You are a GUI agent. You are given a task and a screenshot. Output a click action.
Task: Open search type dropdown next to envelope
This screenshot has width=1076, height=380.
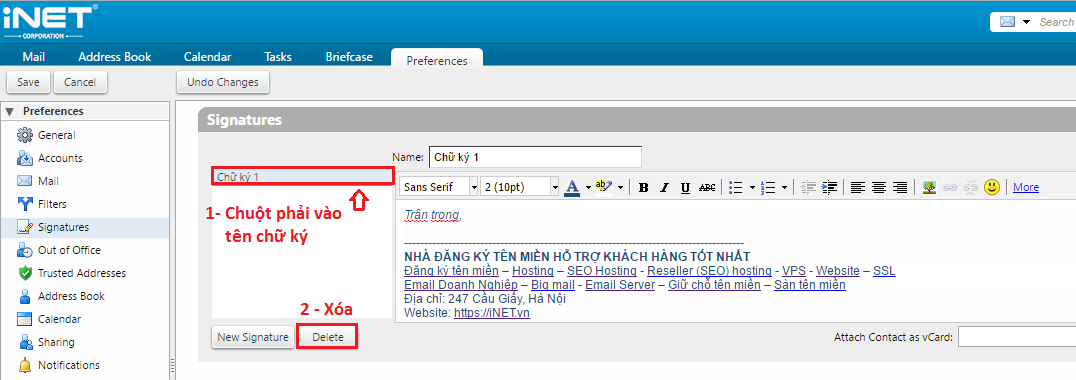[x=1027, y=22]
